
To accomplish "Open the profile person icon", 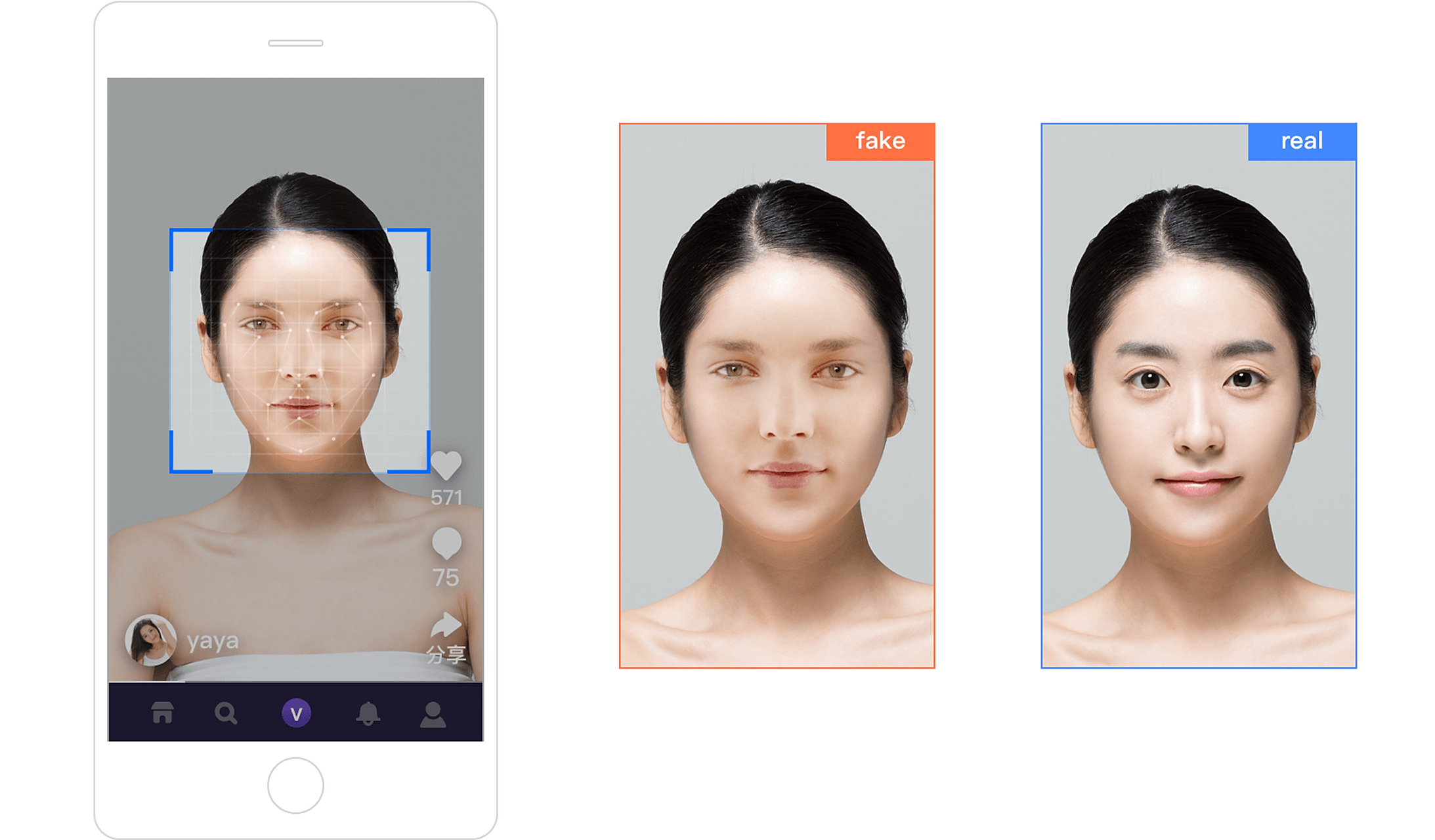I will (433, 715).
